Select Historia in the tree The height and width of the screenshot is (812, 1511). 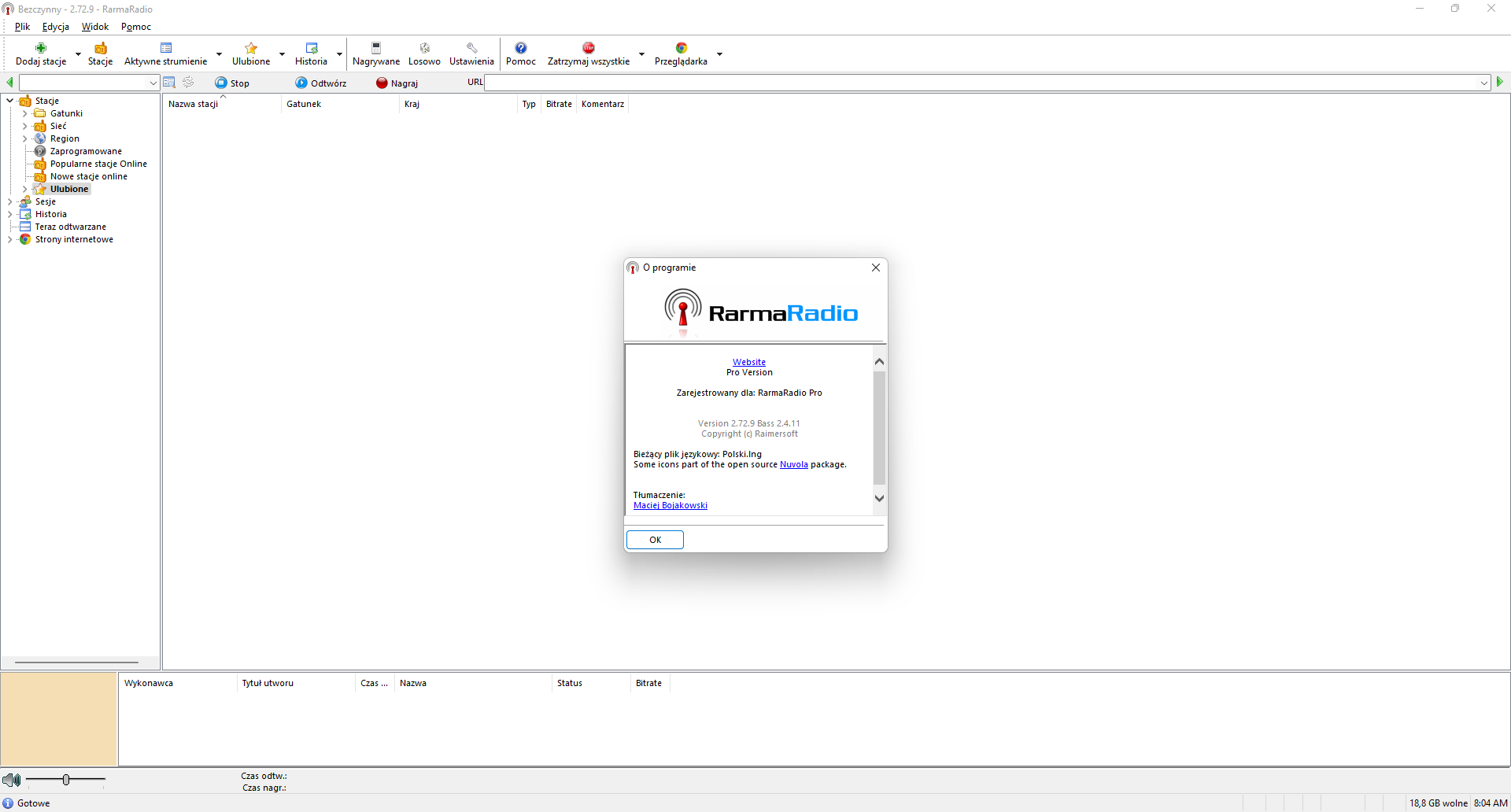click(x=50, y=214)
